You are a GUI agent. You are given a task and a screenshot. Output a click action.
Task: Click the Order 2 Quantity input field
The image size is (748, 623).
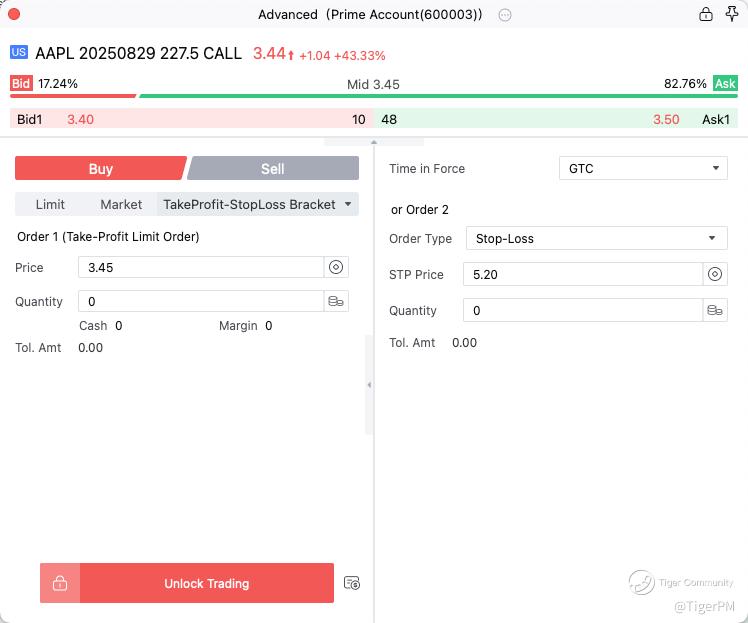click(583, 310)
